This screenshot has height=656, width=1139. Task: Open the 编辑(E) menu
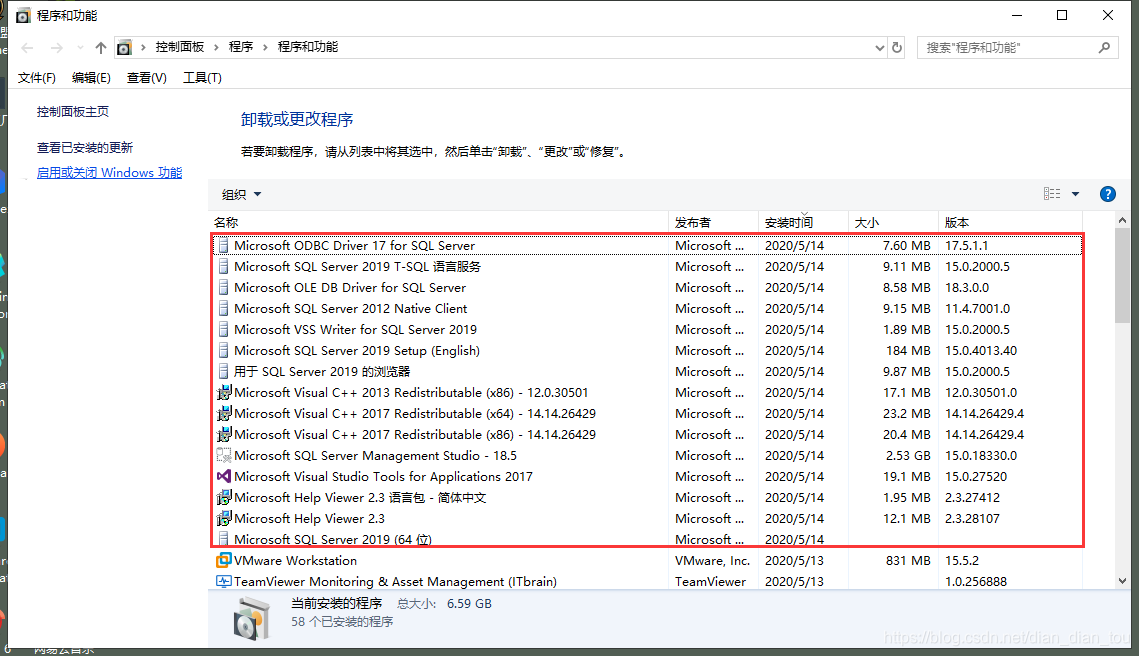(91, 78)
